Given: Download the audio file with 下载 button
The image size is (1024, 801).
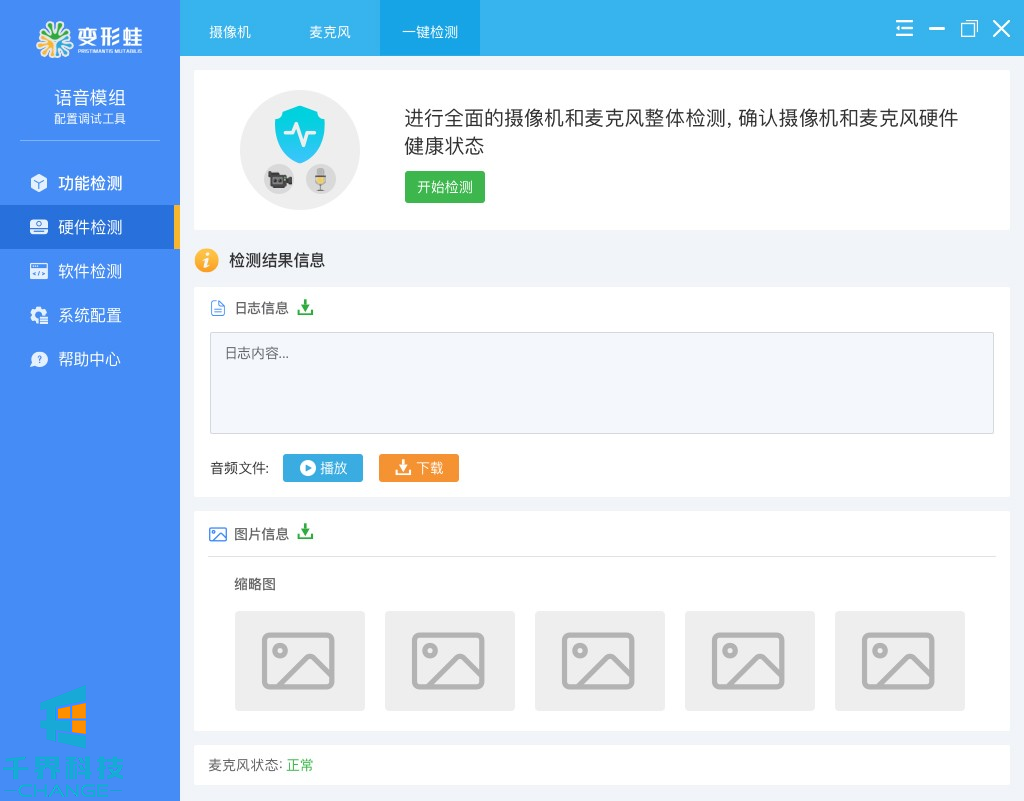Looking at the screenshot, I should [418, 468].
